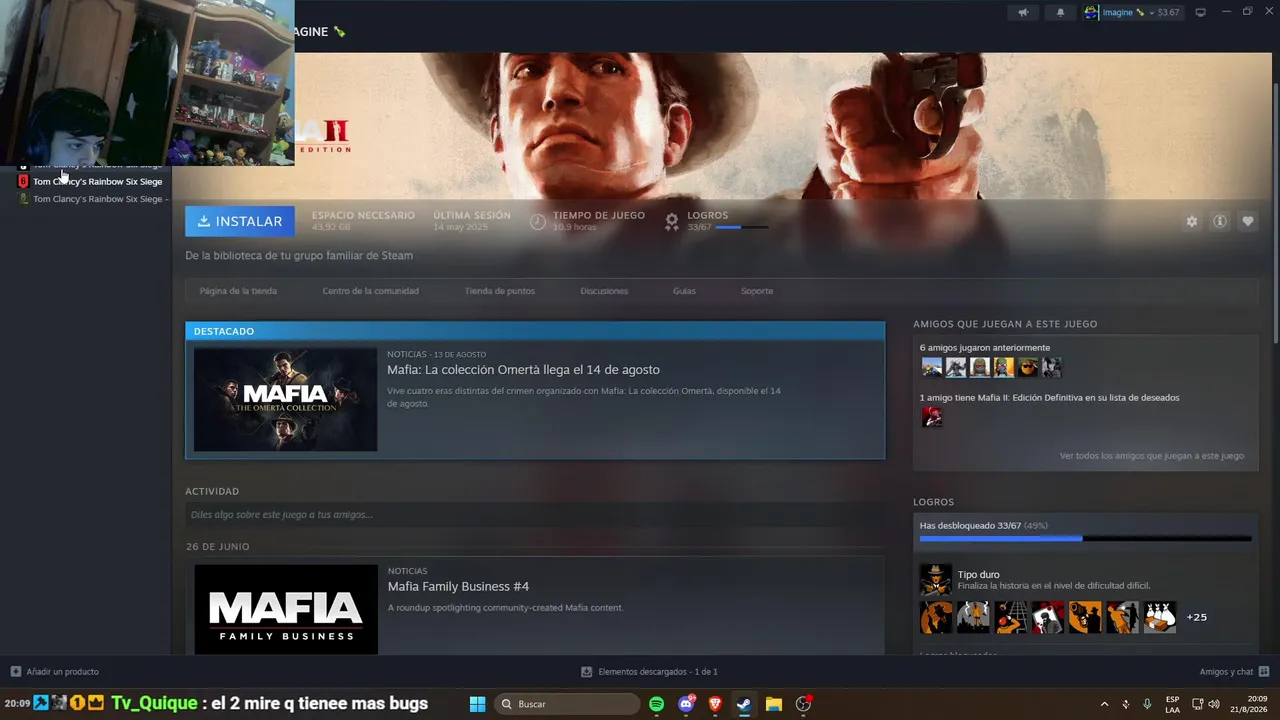The image size is (1280, 720).
Task: Expand hidden system tray icons chevron
Action: 1104,704
